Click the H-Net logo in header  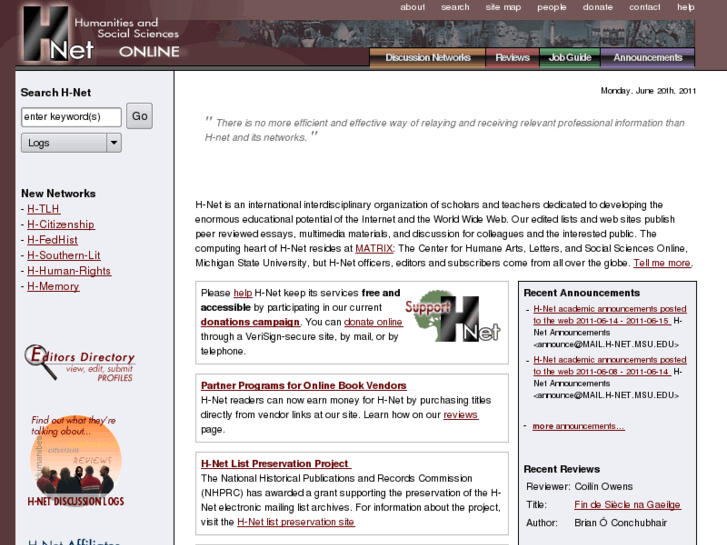[x=102, y=34]
